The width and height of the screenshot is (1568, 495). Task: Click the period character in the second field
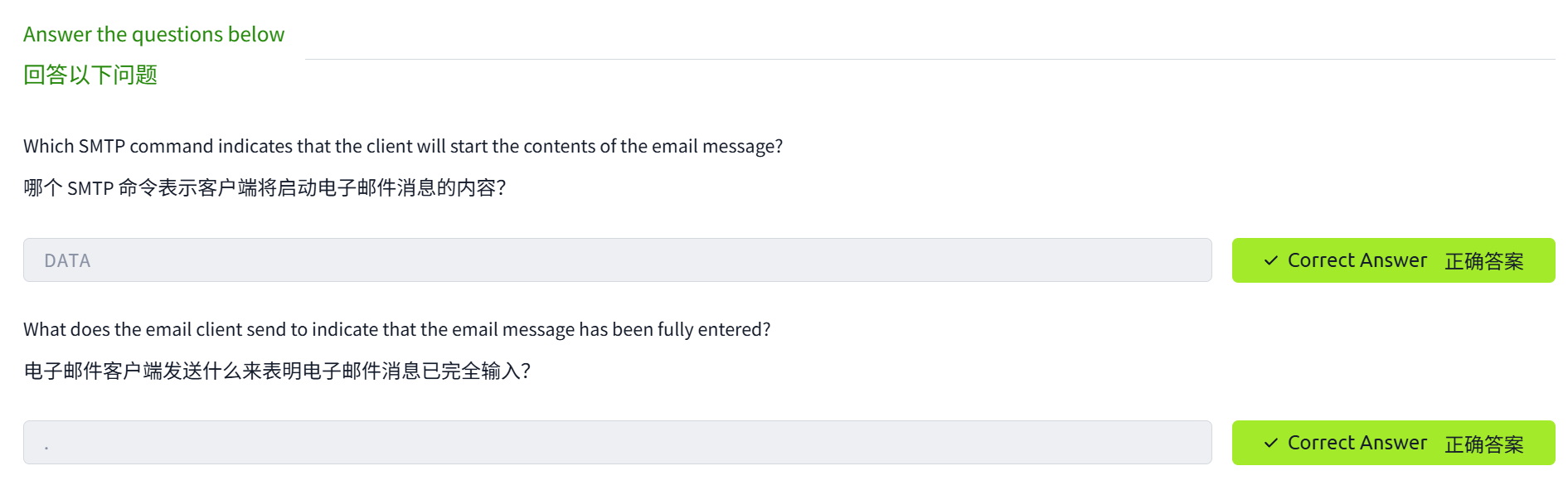pos(46,448)
